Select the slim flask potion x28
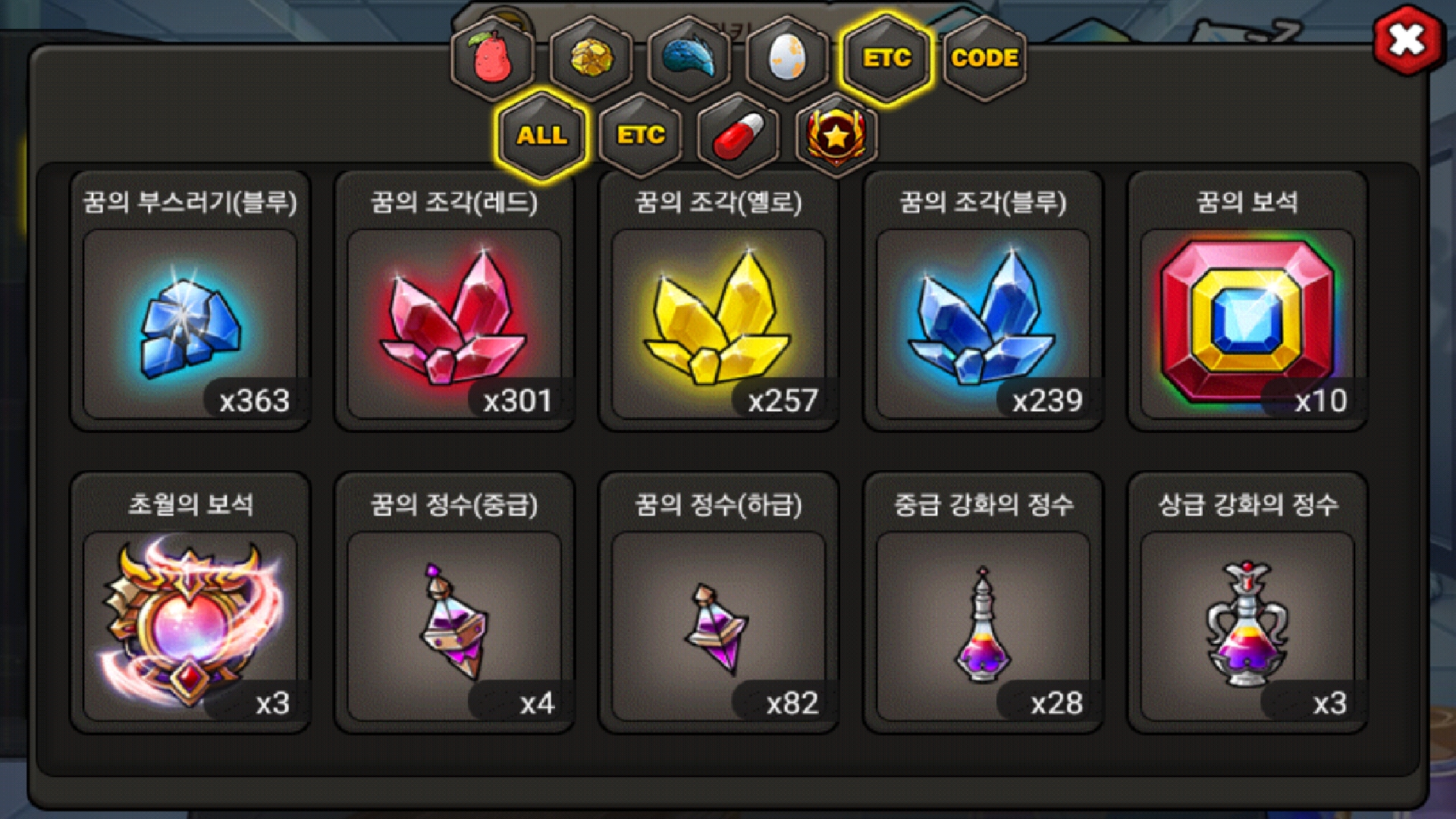 pos(984,603)
